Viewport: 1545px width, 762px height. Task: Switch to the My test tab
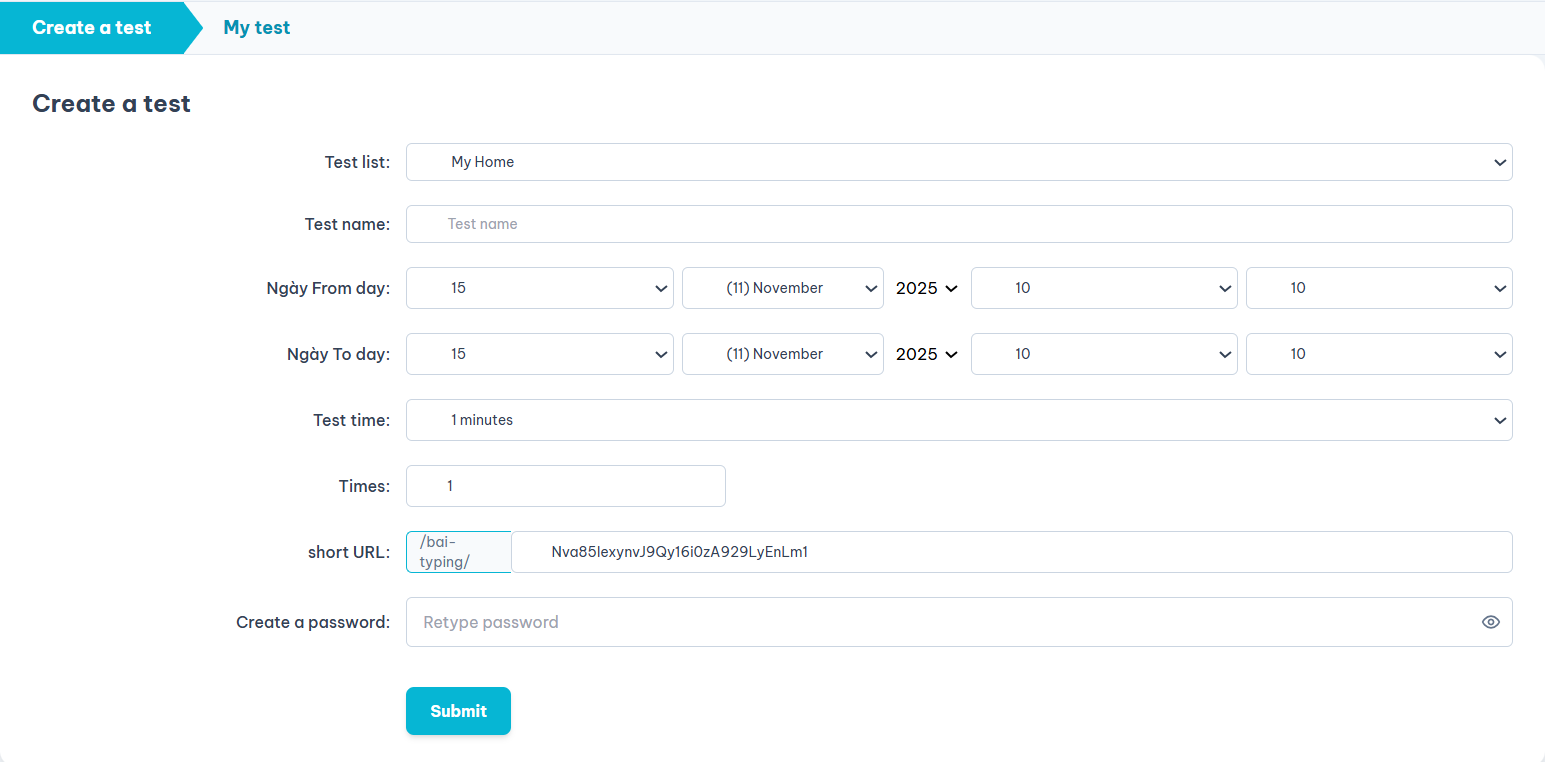pyautogui.click(x=256, y=27)
